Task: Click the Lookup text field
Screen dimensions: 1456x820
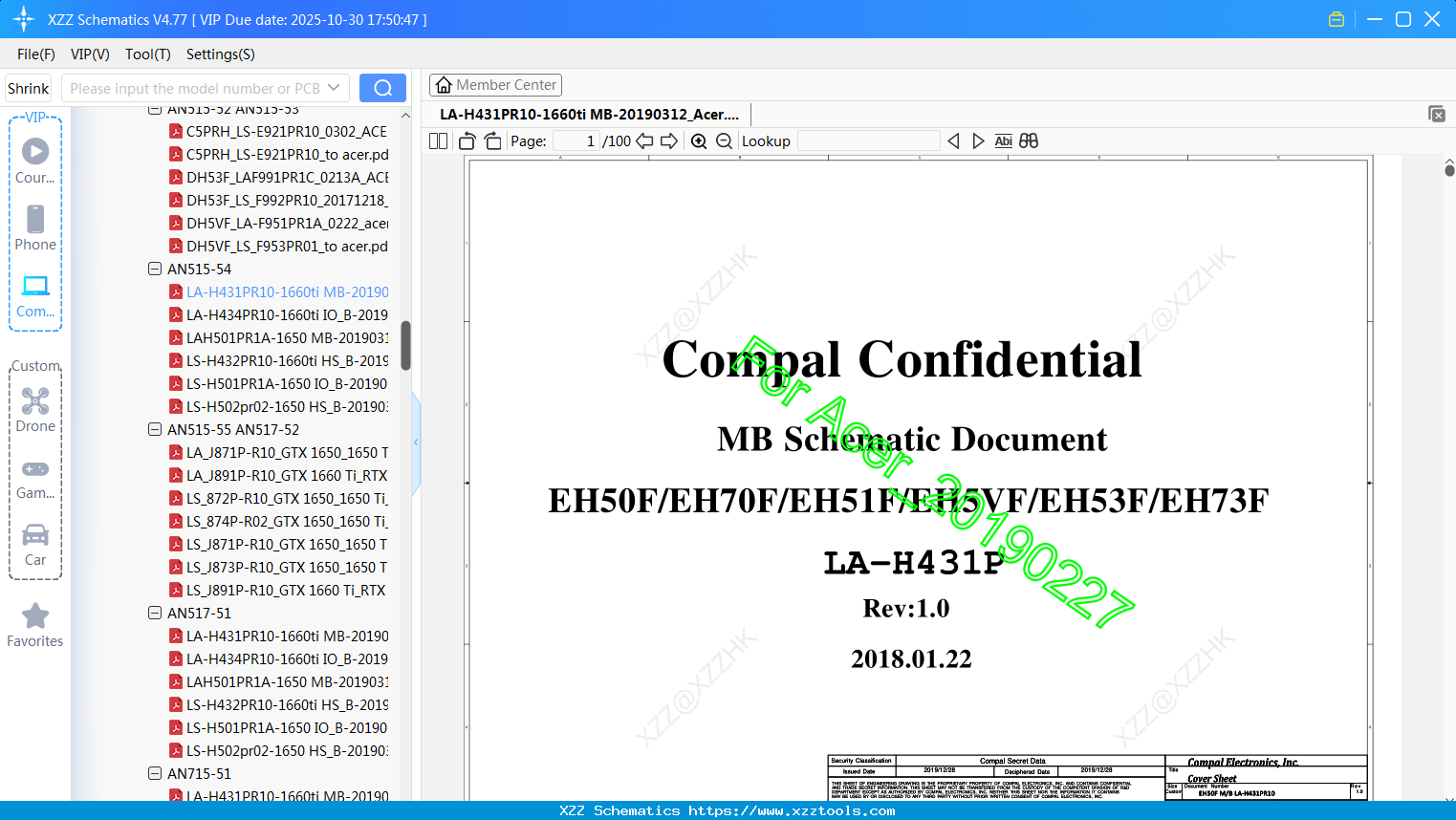Action: tap(868, 141)
